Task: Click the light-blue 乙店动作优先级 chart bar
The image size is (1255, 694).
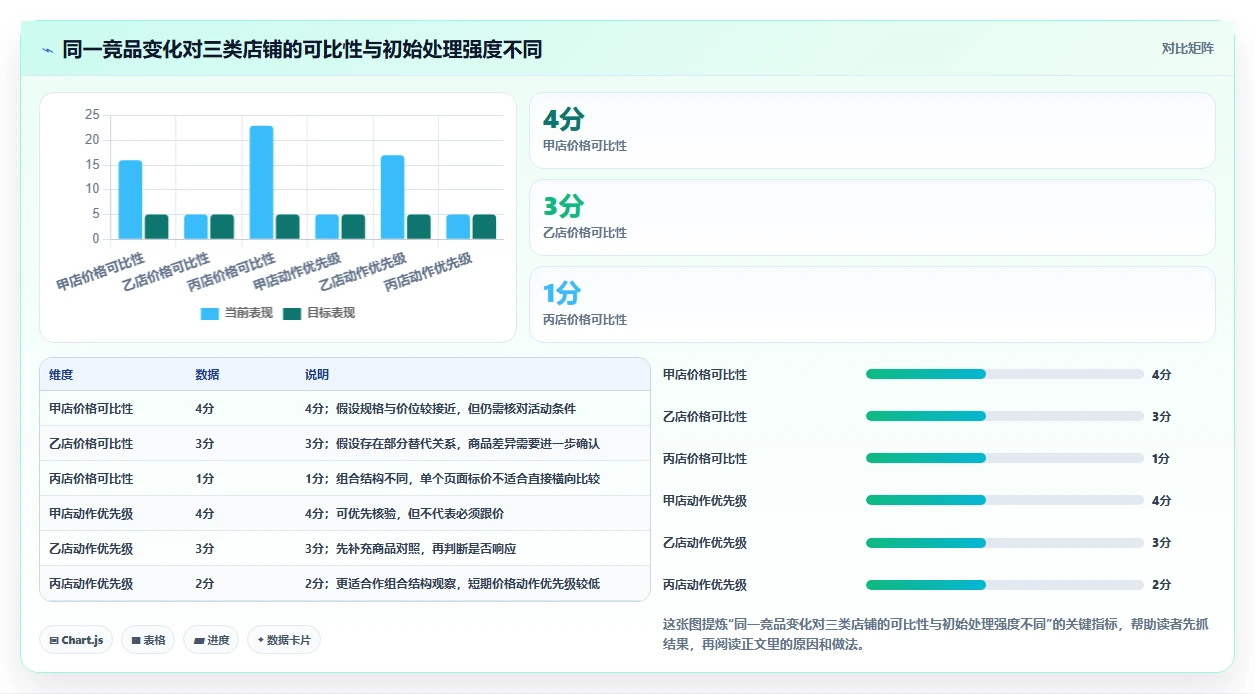Action: coord(392,197)
